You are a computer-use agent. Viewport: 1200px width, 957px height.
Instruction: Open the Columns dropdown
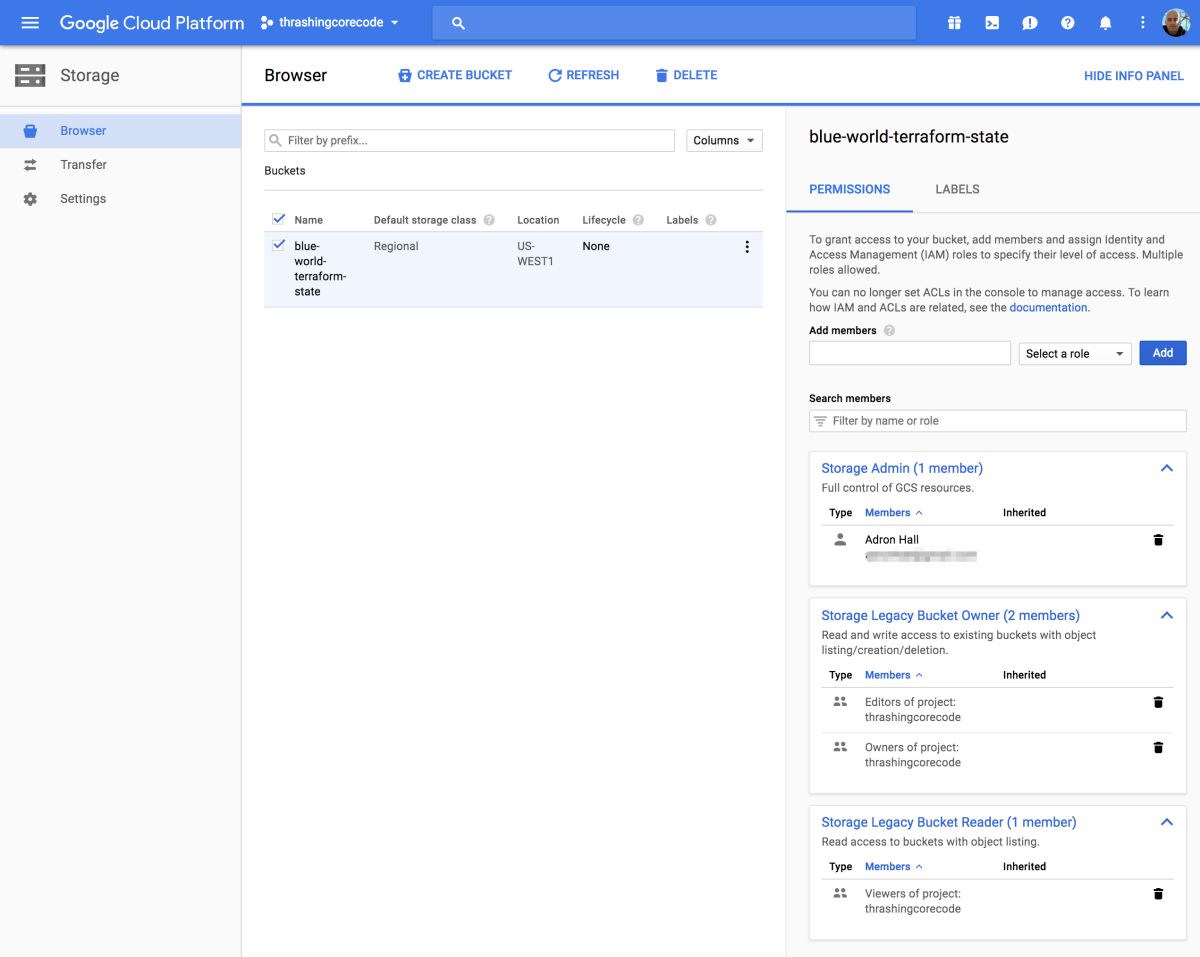[724, 141]
